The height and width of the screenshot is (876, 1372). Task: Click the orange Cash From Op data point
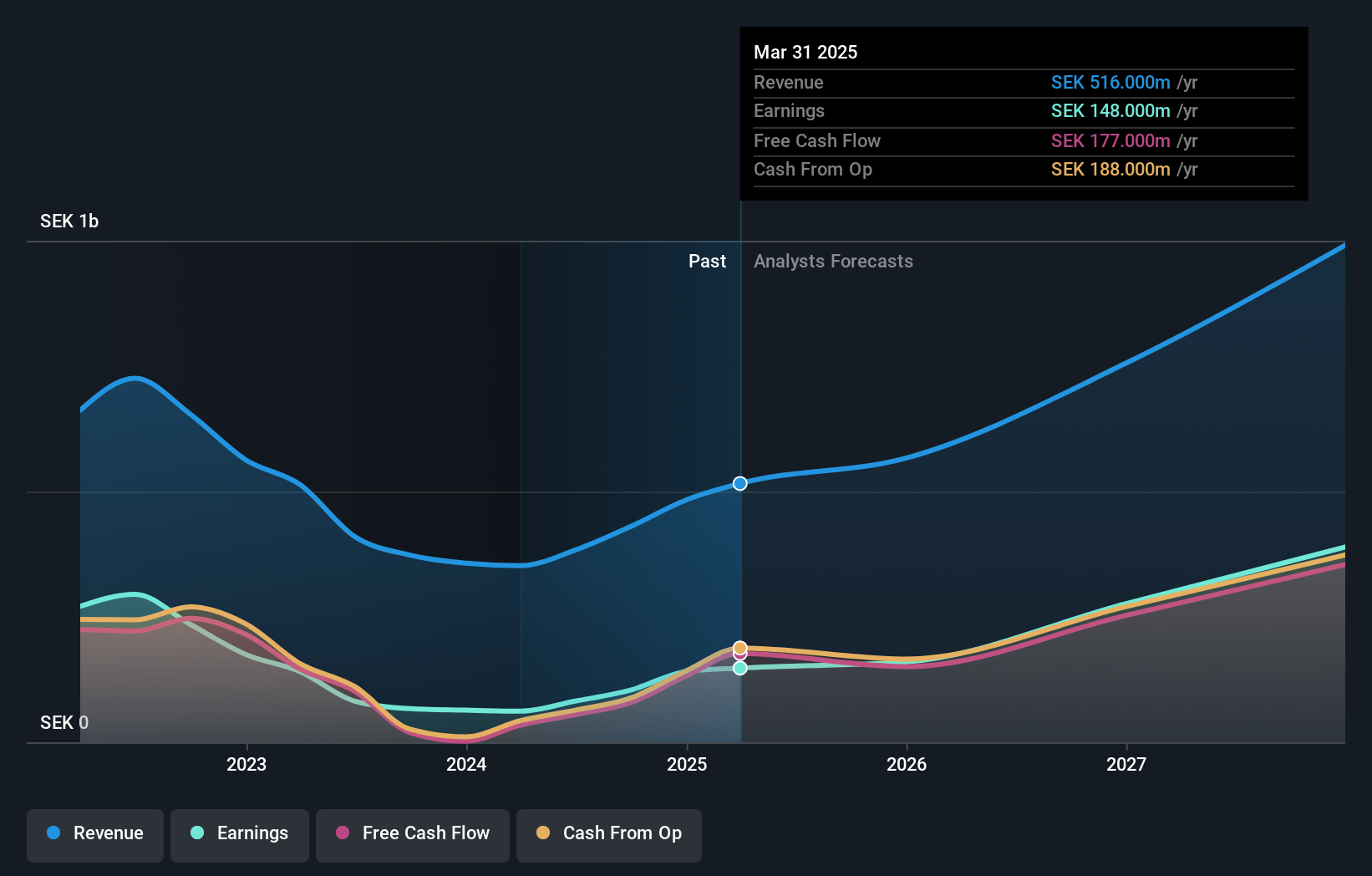click(x=740, y=648)
